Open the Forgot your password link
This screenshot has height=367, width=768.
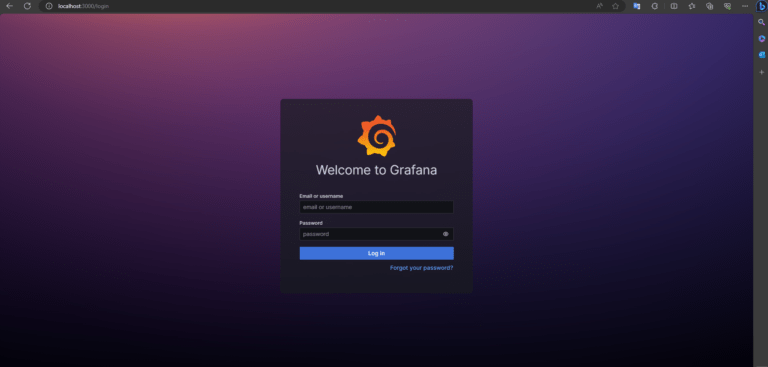click(x=422, y=268)
